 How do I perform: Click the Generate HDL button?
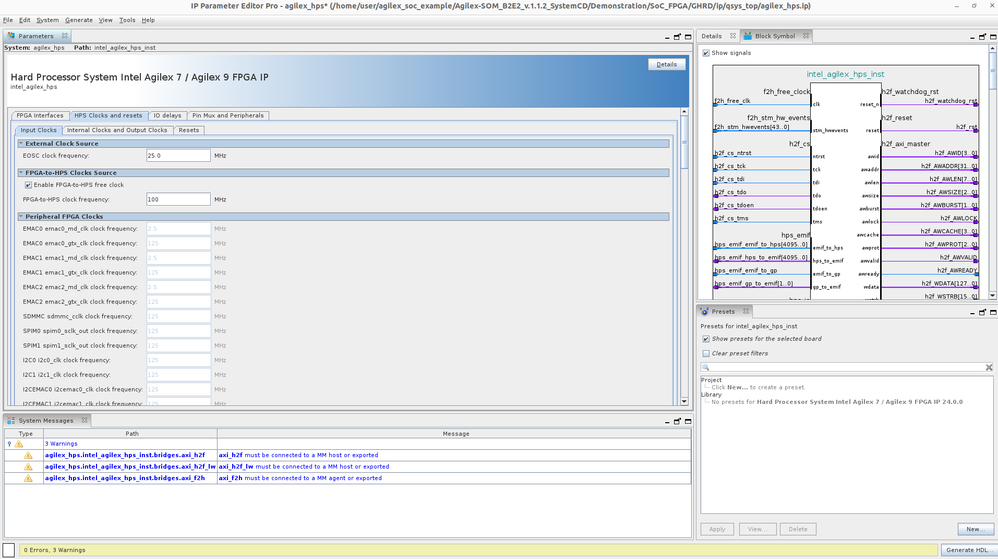coord(967,550)
